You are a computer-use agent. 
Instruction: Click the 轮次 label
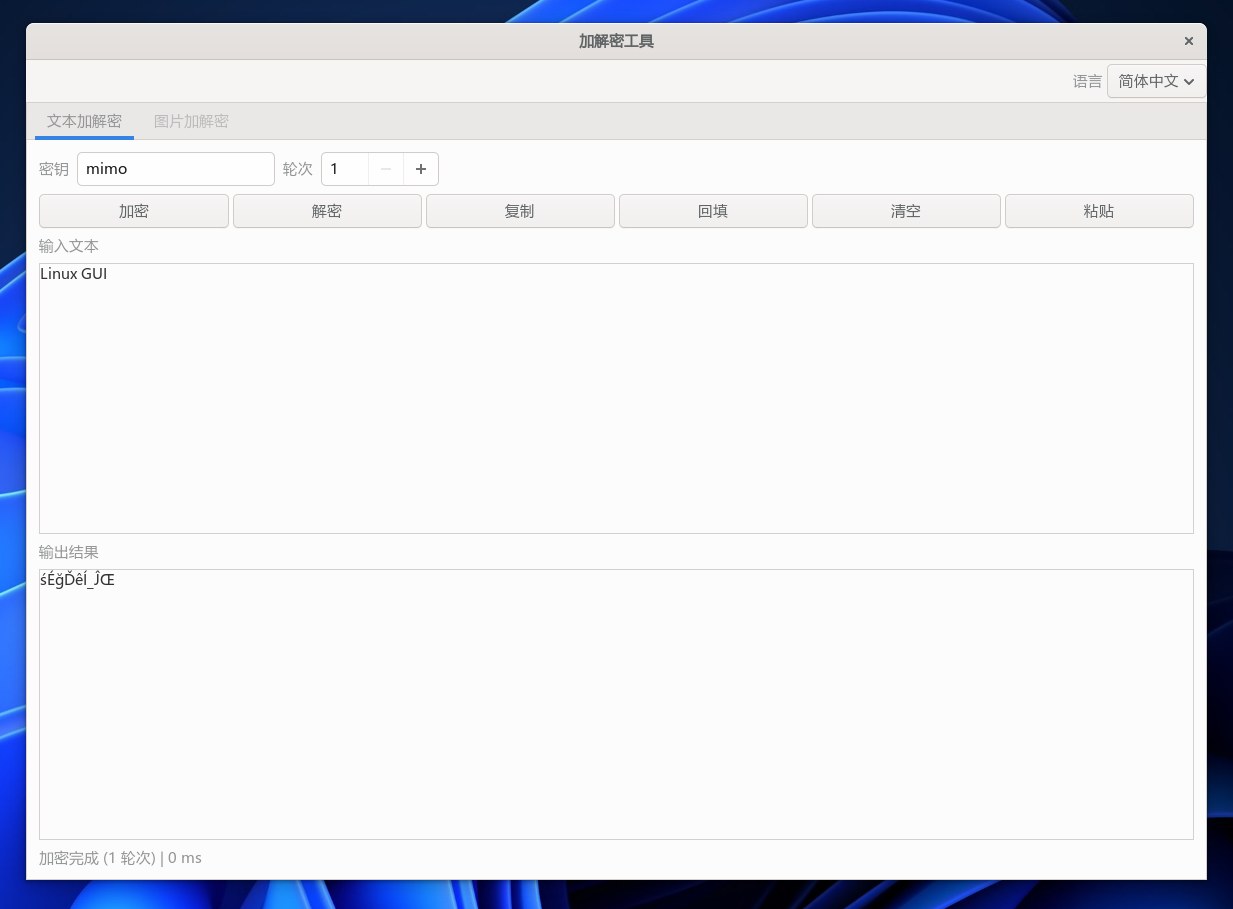click(298, 169)
